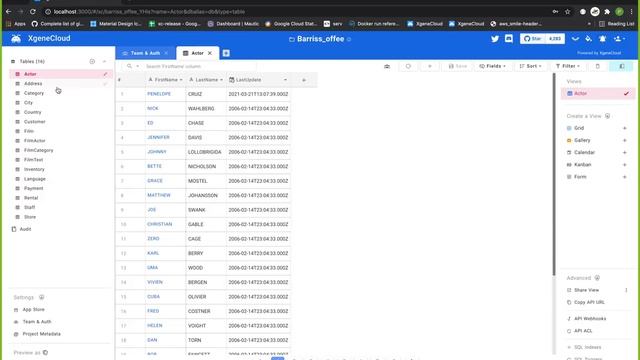Open the Inventory table
Image resolution: width=640 pixels, height=360 pixels.
(60, 169)
